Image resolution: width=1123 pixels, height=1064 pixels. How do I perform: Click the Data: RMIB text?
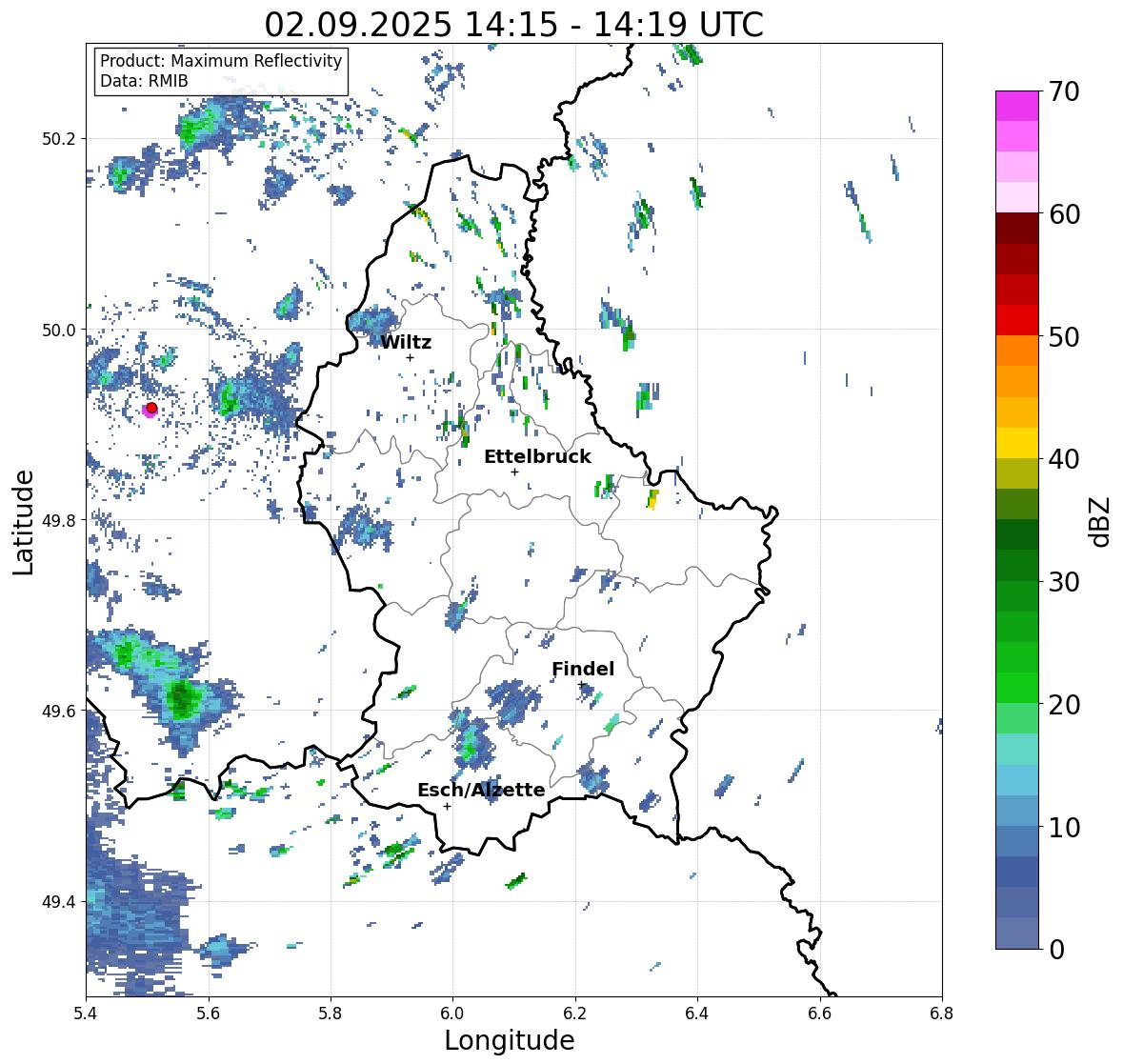[144, 81]
